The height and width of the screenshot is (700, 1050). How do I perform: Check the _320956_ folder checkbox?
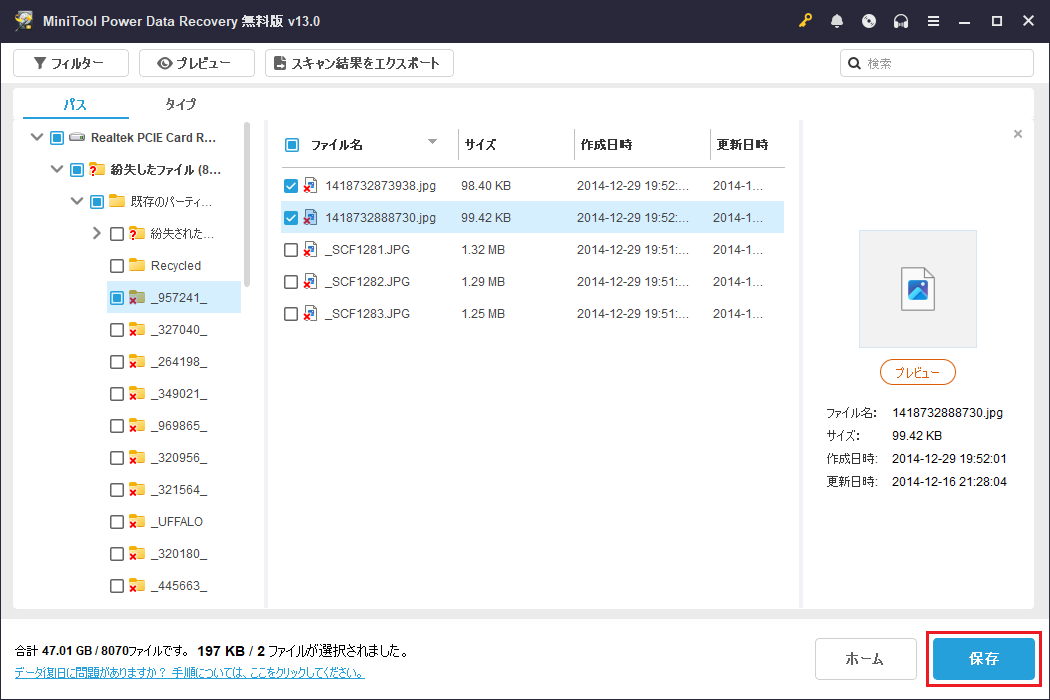click(x=117, y=458)
